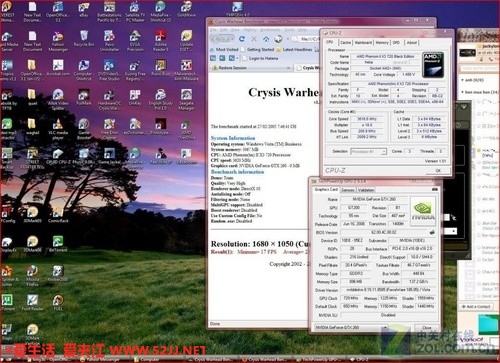500x363 pixels.
Task: Collapse first contact group in Yahoo Messenger
Action: (462, 80)
